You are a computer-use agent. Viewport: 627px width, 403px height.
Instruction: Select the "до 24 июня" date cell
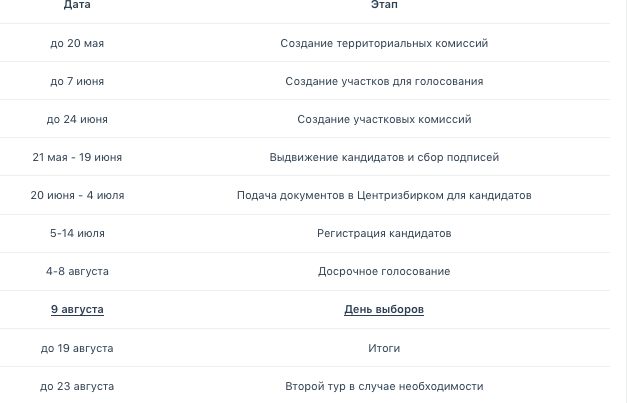(77, 120)
